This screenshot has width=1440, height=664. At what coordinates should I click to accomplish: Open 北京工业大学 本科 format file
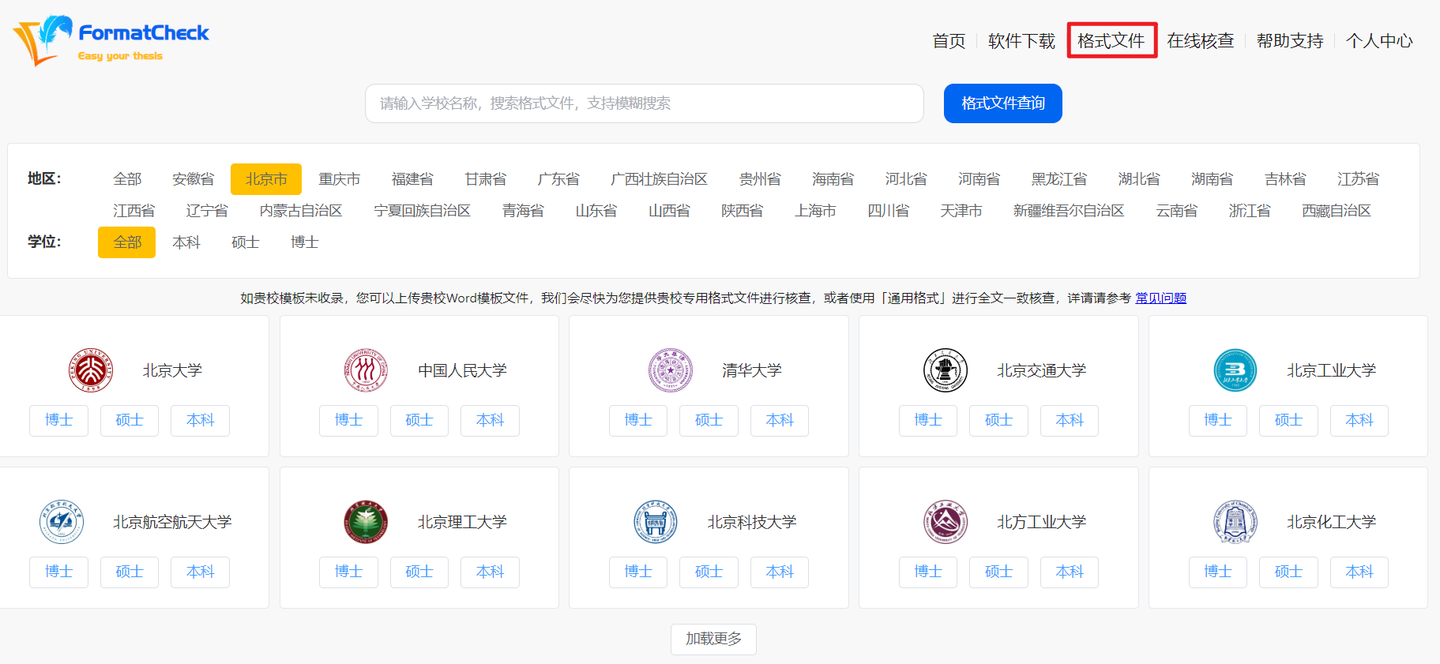1359,421
